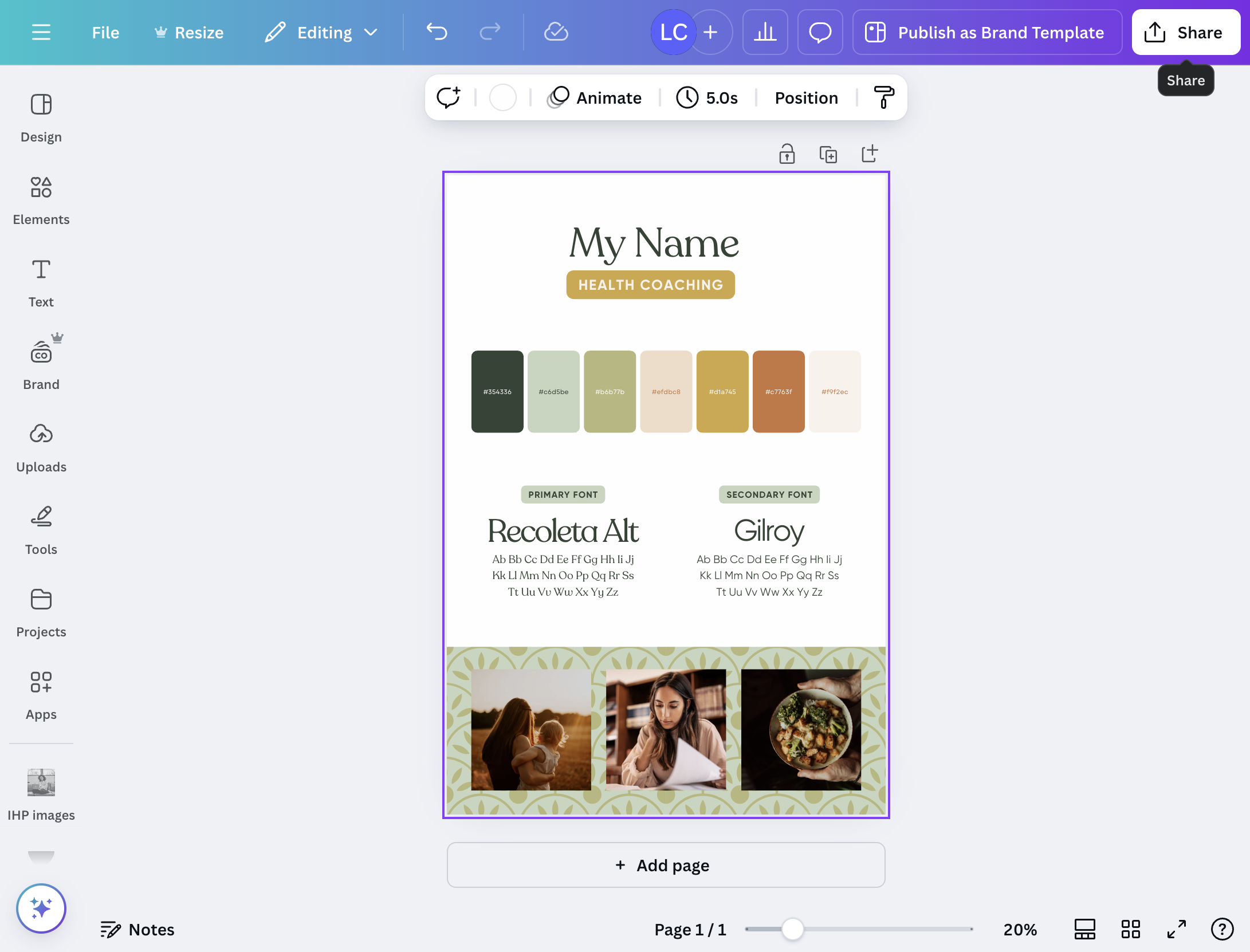The width and height of the screenshot is (1250, 952).
Task: Open the Resize option
Action: pos(189,33)
